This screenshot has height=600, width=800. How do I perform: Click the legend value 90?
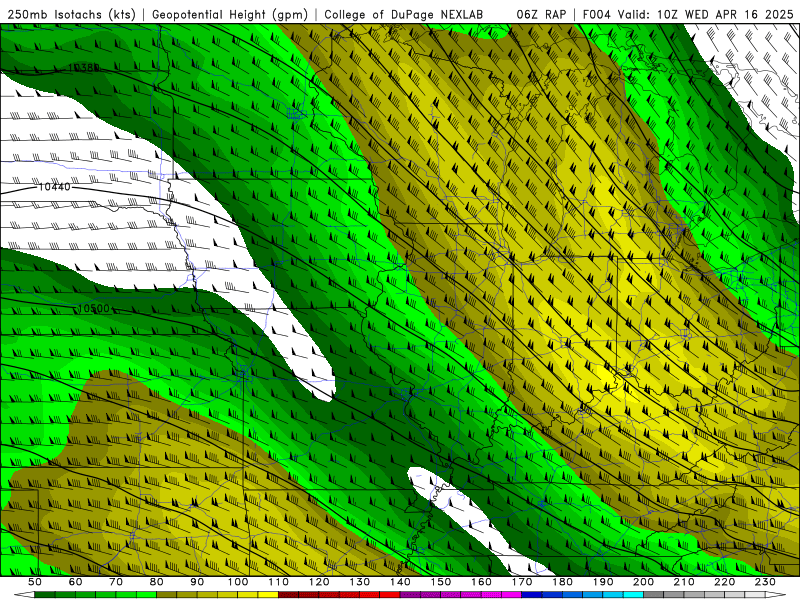(197, 582)
